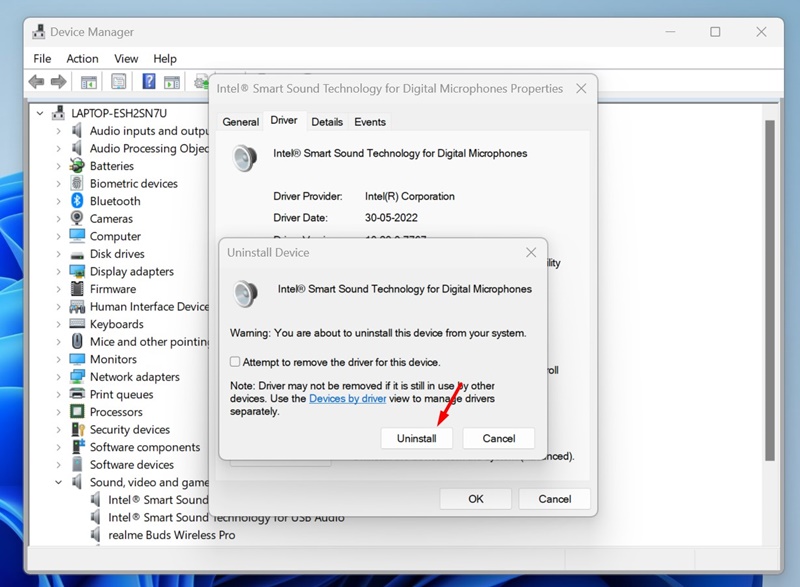Open the Devices by driver link
This screenshot has height=587, width=800.
(x=347, y=399)
